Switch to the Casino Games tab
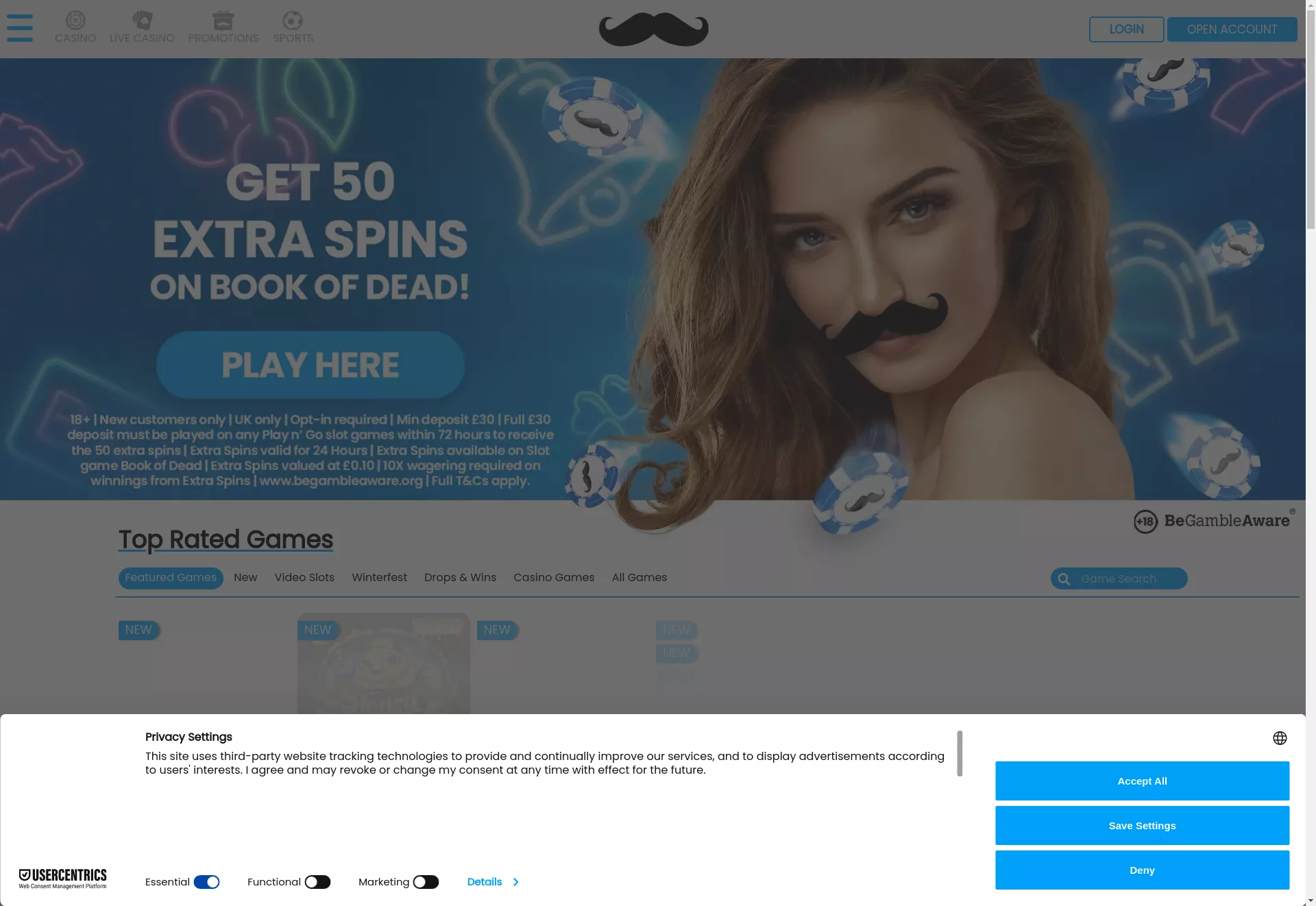This screenshot has height=906, width=1316. (x=554, y=578)
